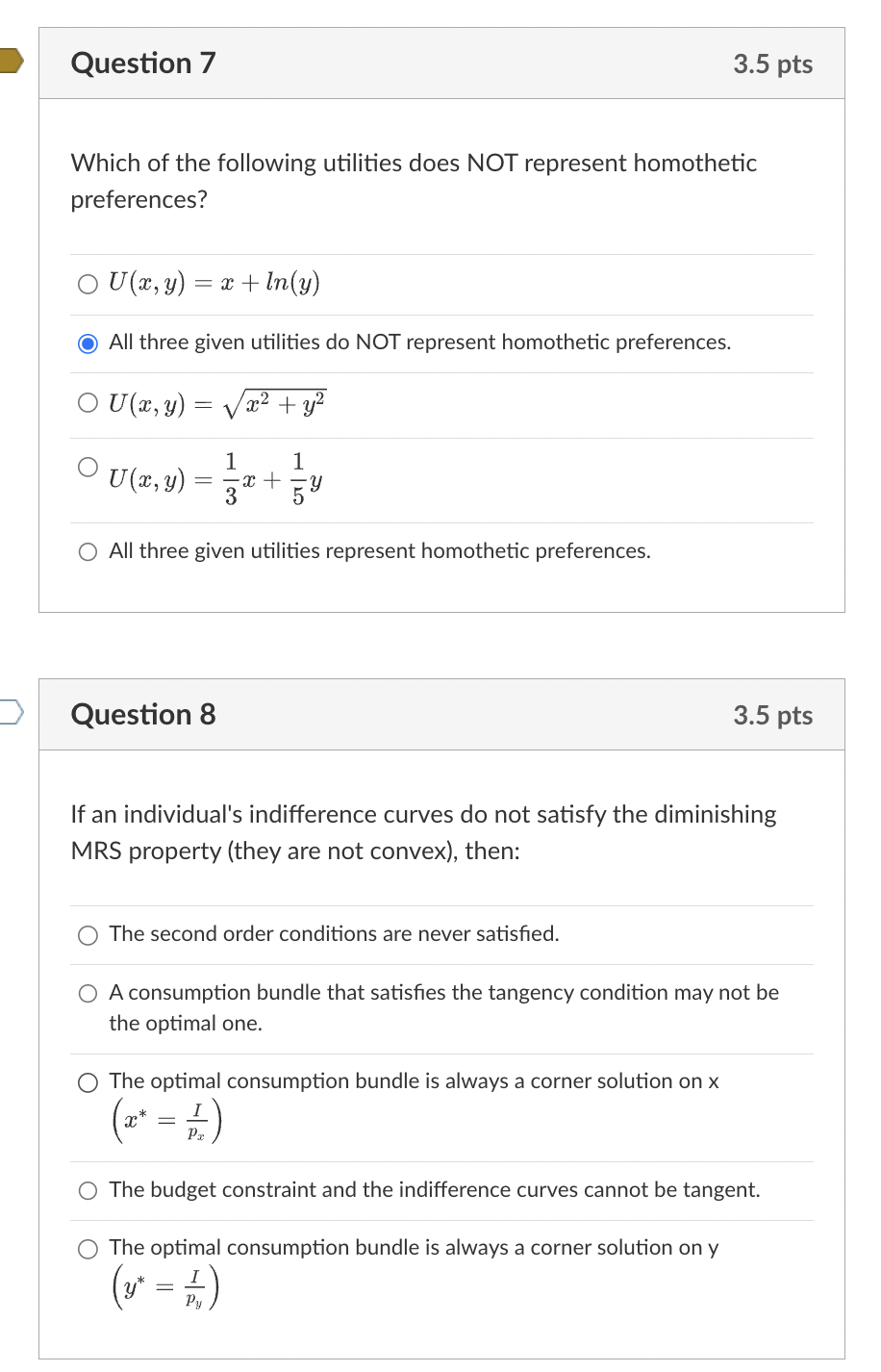Click the 3.5 pts label for Question 7
This screenshot has width=881, height=1372.
[772, 63]
